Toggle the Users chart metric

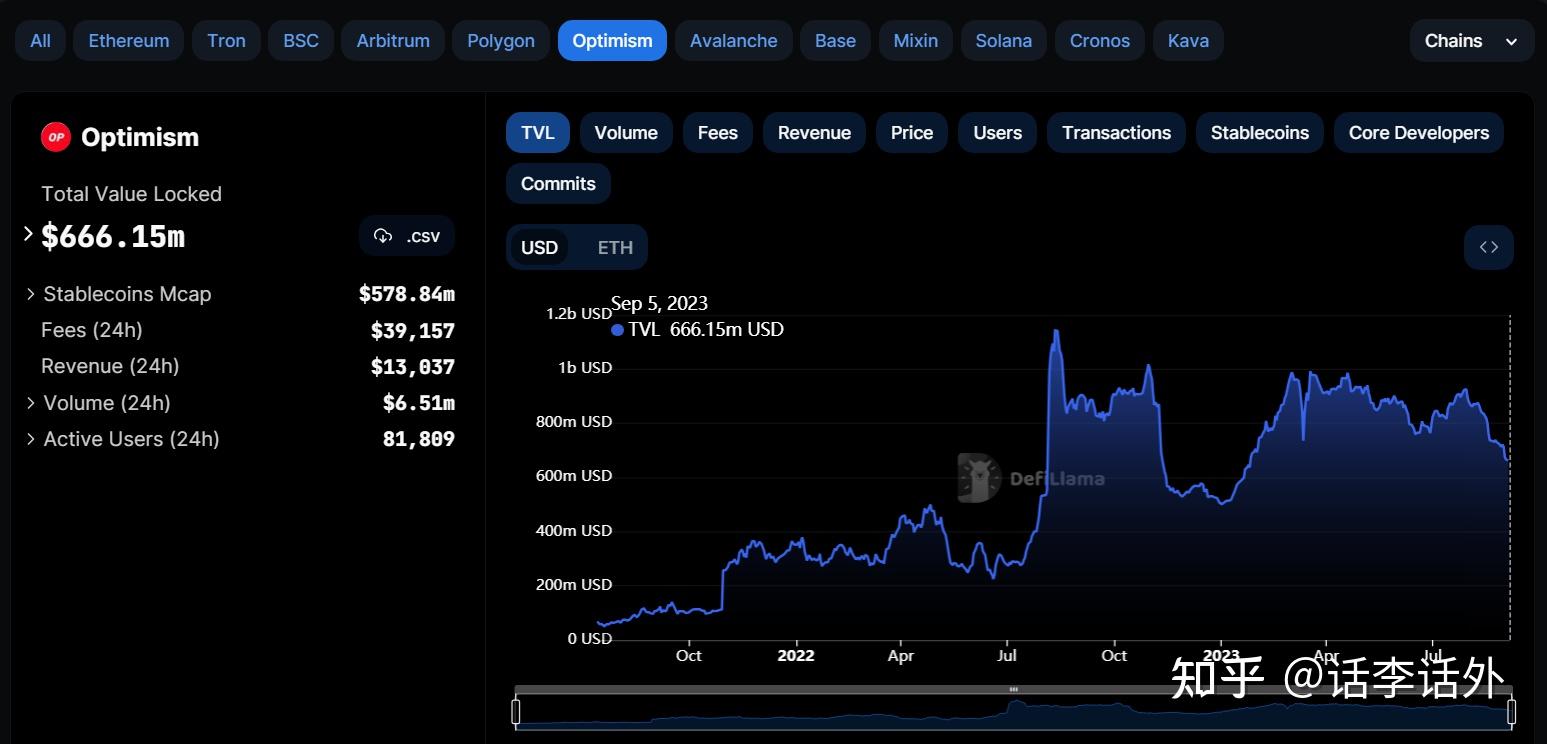click(998, 133)
